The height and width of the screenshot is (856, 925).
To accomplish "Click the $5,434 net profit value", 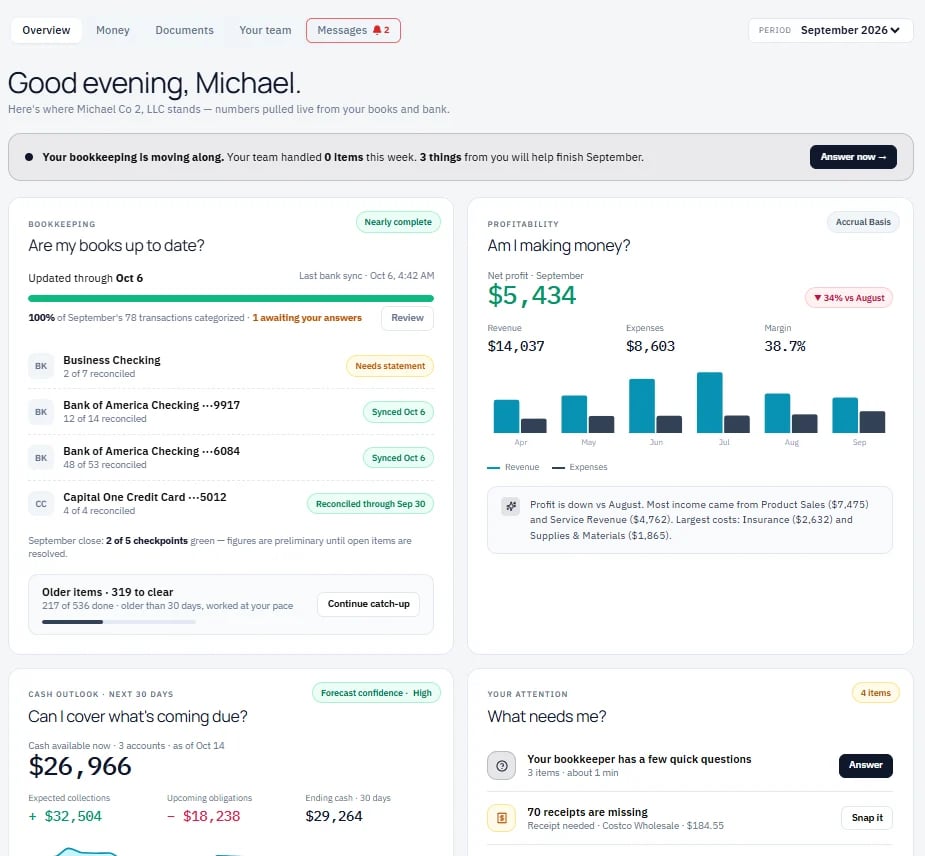I will [532, 295].
